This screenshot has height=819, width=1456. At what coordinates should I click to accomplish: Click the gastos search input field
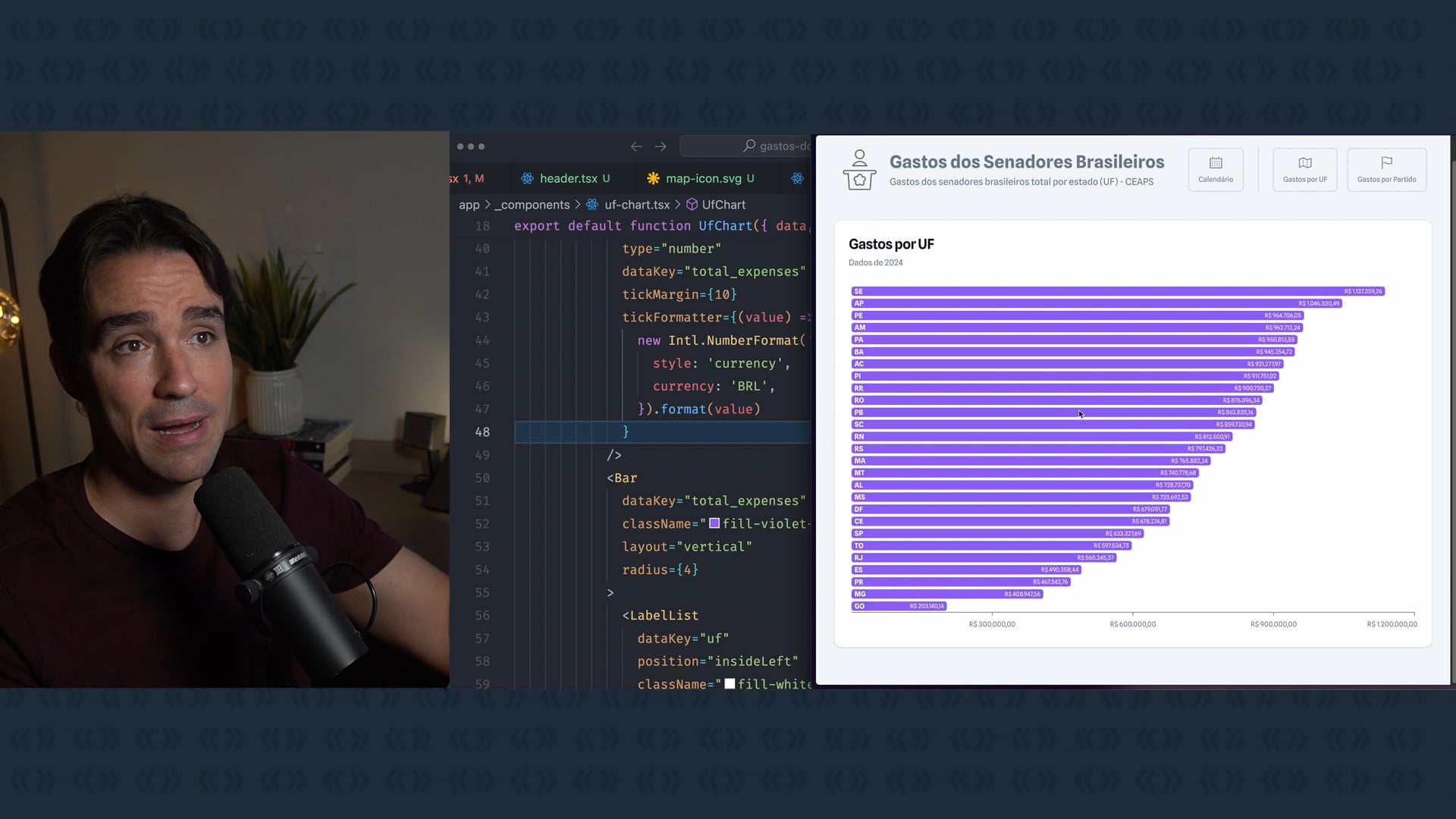[781, 146]
